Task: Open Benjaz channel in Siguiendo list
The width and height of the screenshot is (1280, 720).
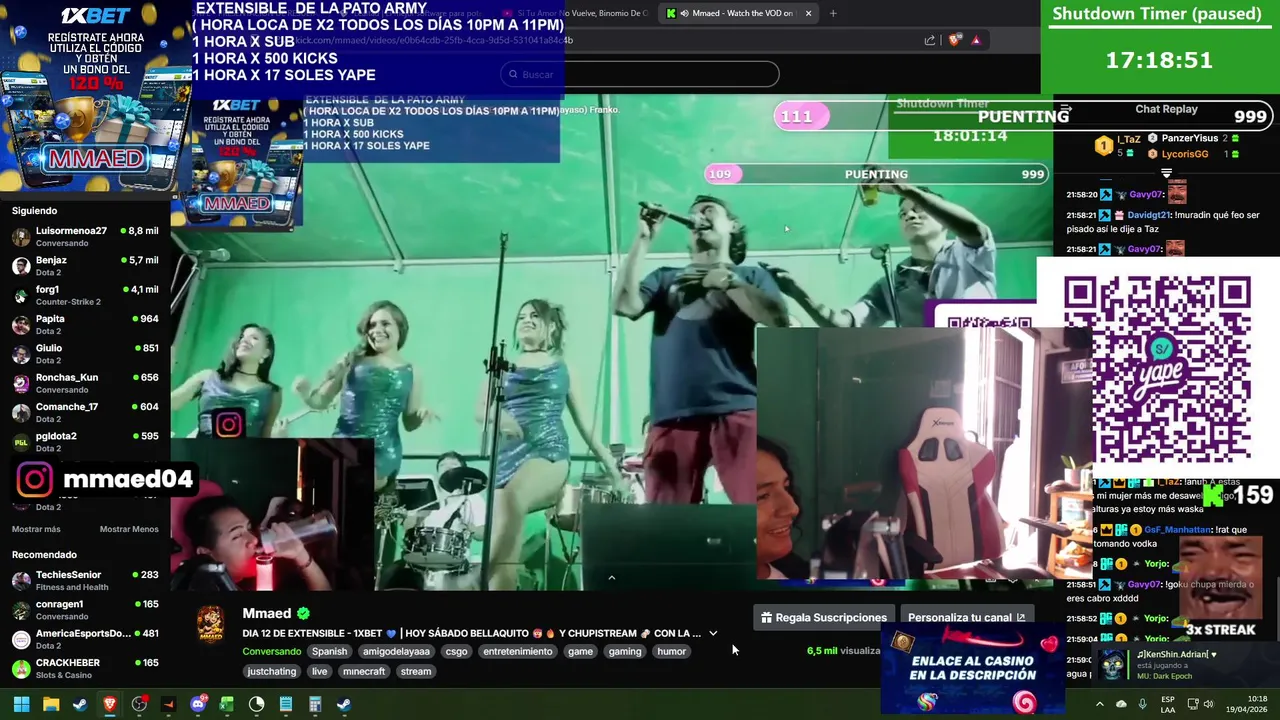Action: [85, 266]
